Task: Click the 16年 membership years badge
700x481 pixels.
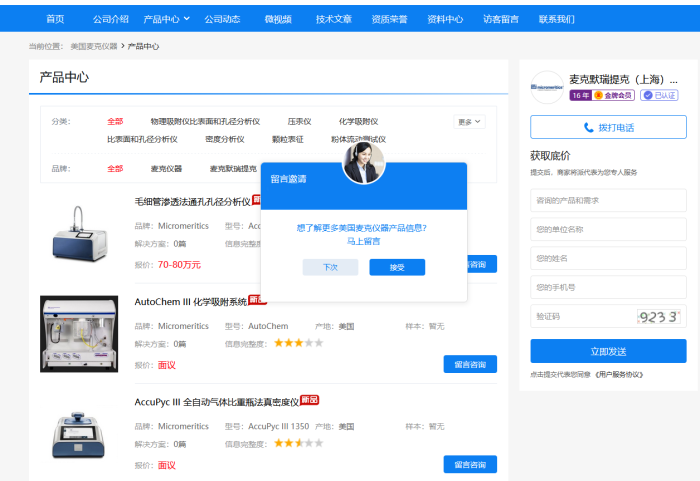Action: click(x=580, y=96)
